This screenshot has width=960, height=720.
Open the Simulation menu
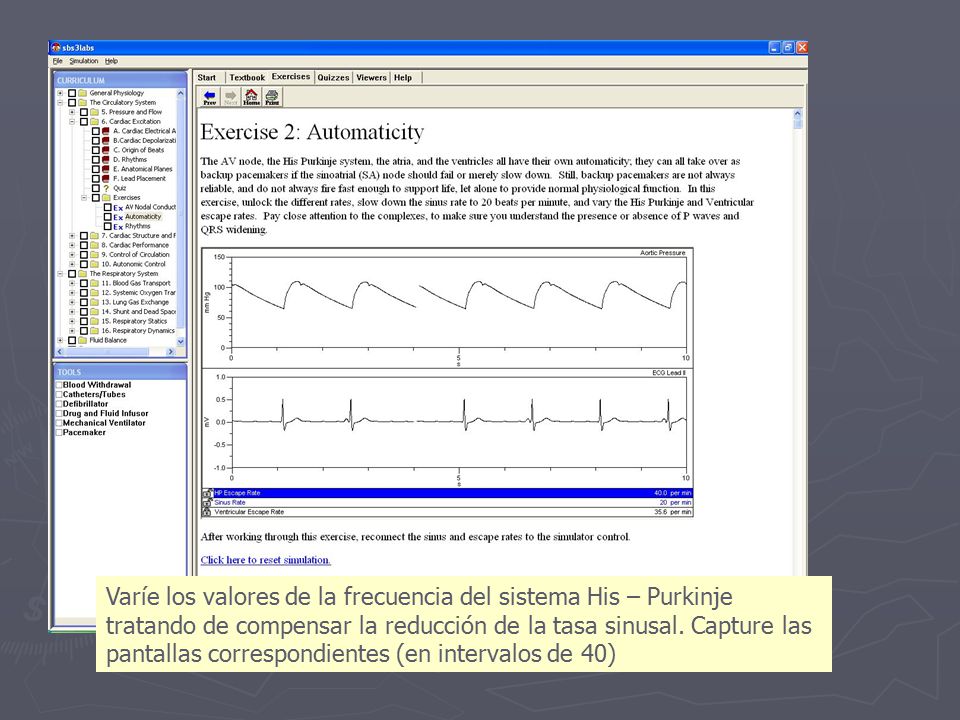coord(84,61)
